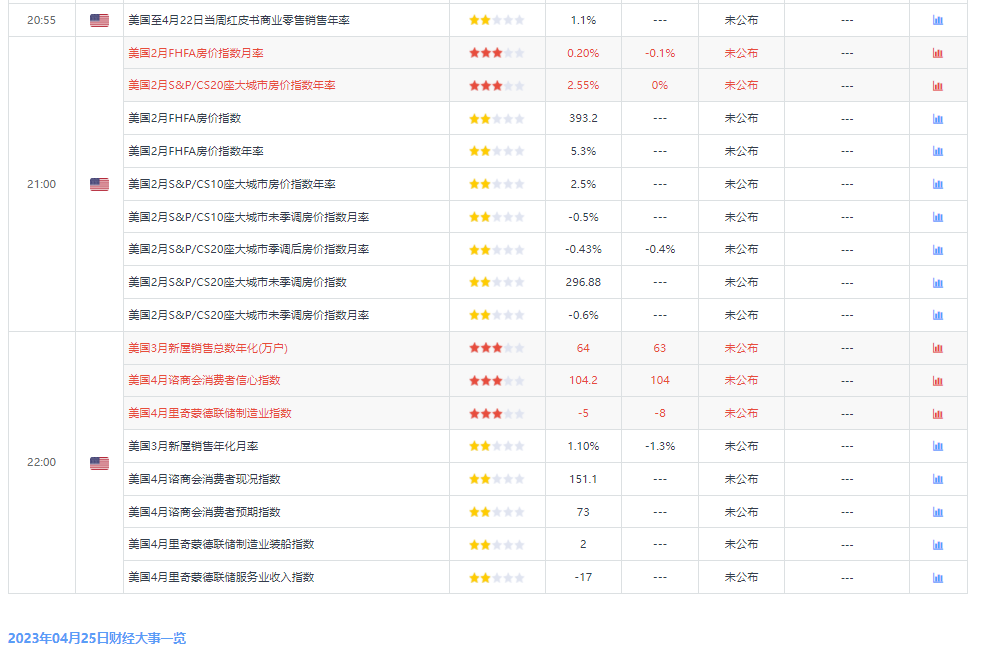This screenshot has height=648, width=1007.
Task: Click forecast value -1.3%
Action: coord(660,446)
